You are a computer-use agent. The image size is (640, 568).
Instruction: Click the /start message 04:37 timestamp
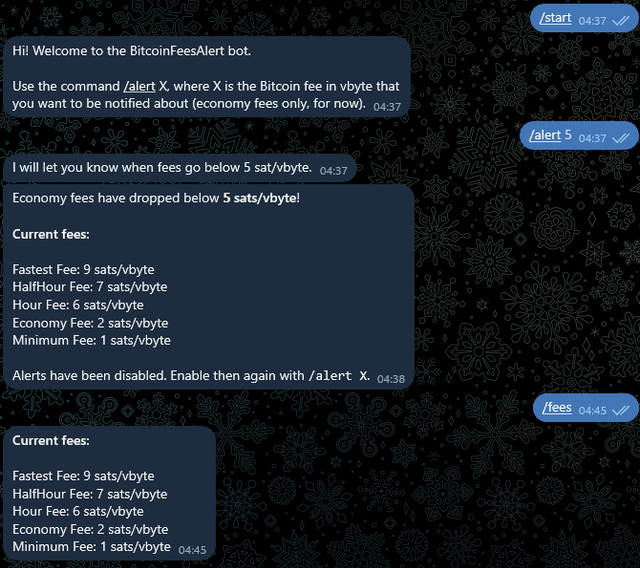(592, 21)
